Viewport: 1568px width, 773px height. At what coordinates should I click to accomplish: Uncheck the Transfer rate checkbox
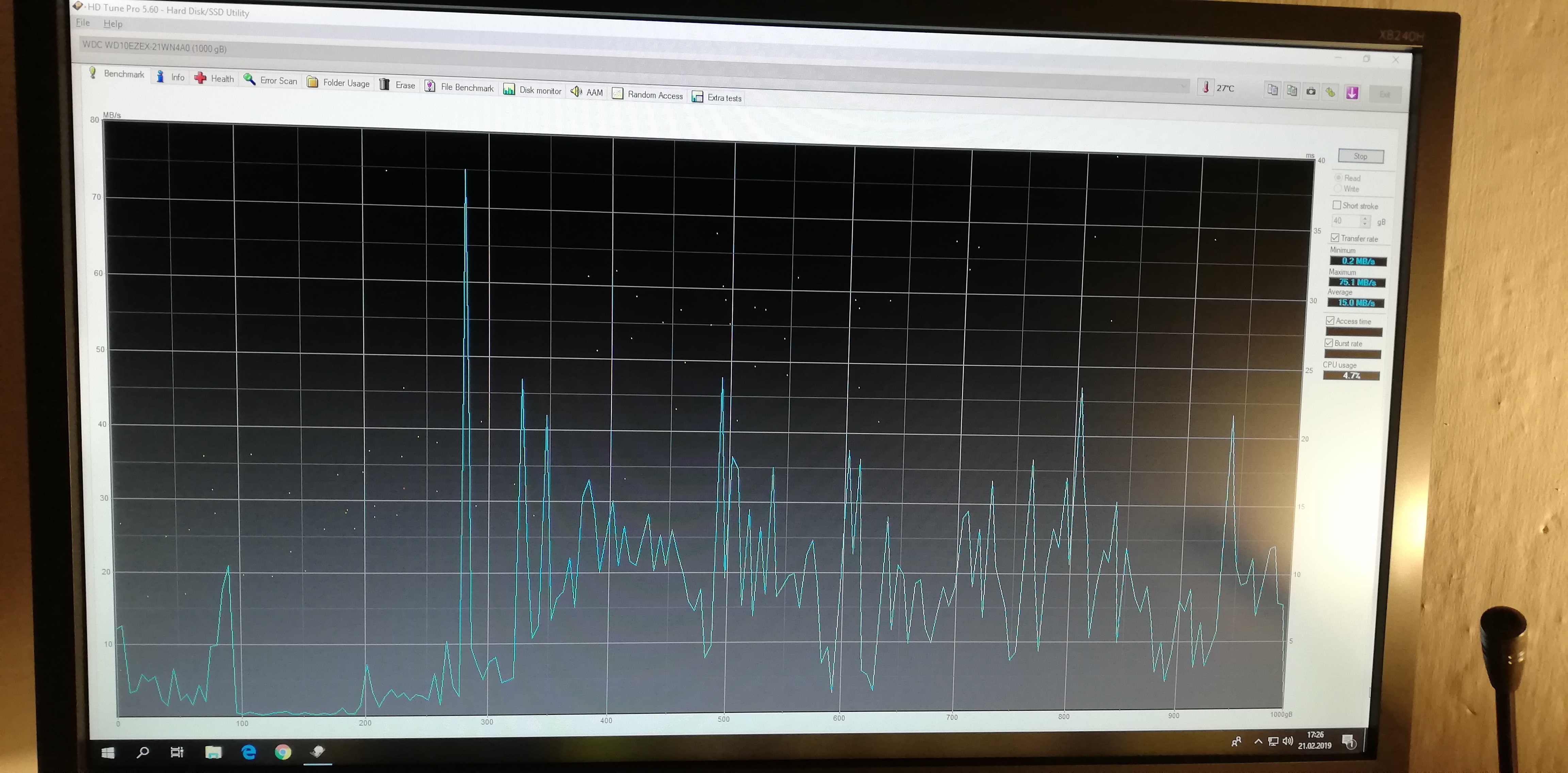coord(1335,238)
